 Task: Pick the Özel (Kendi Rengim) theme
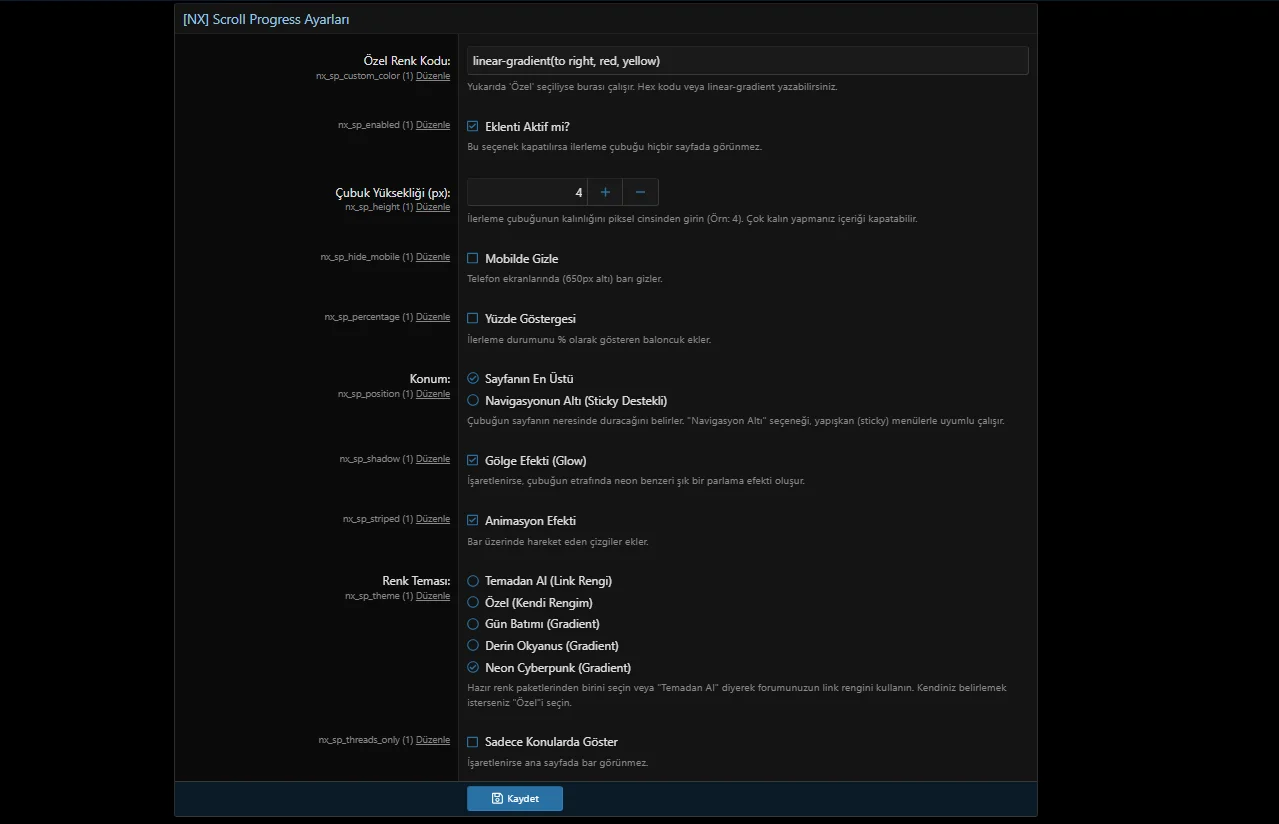coord(473,602)
